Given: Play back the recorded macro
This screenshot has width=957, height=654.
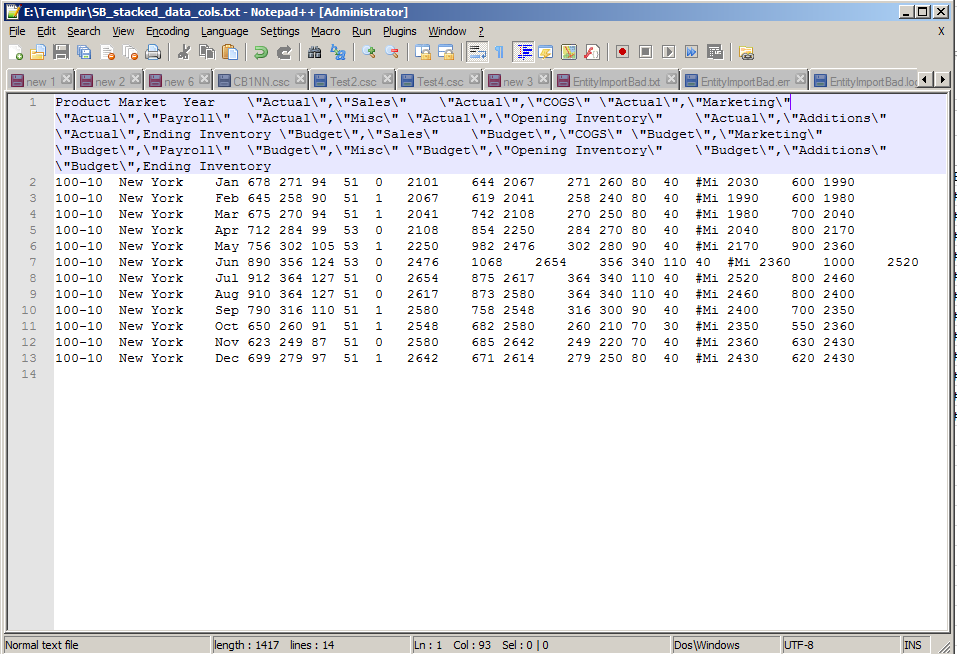Looking at the screenshot, I should tap(668, 53).
